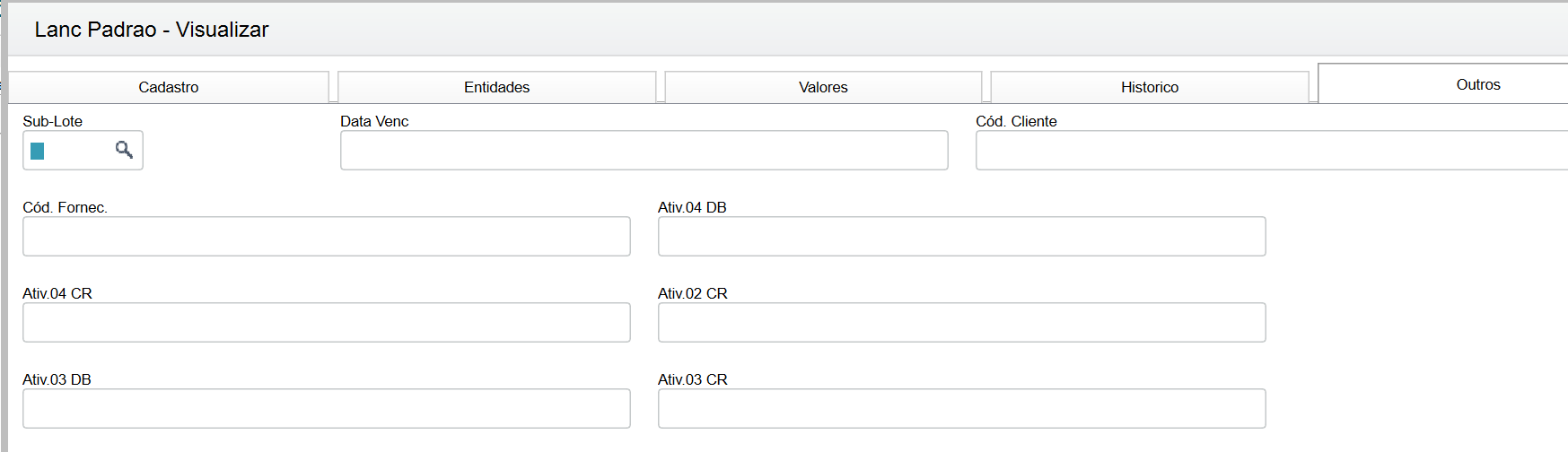The height and width of the screenshot is (452, 1568).
Task: Place cursor in Ativ.04 CR field
Action: coord(326,323)
